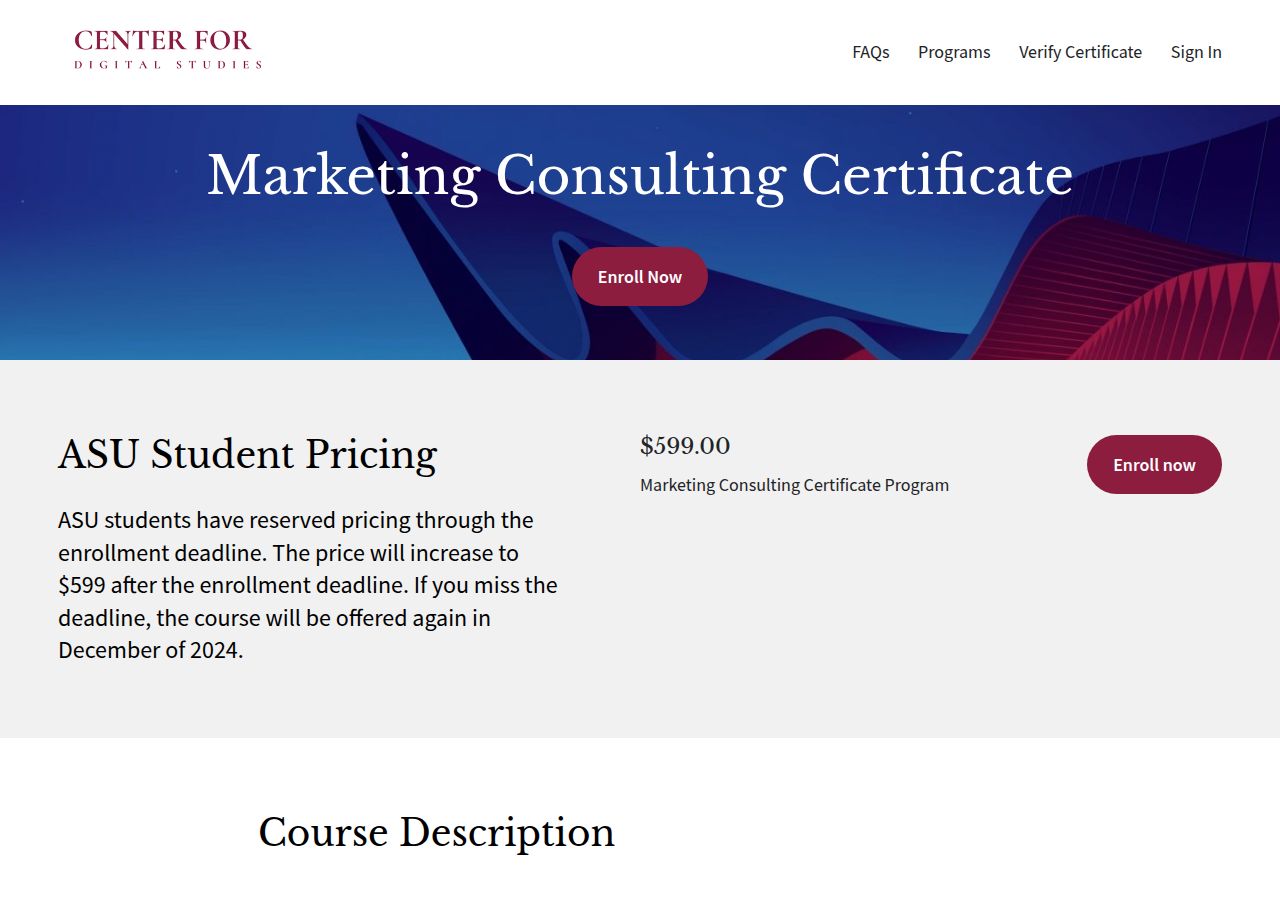Select Programs from the top menu
Screen dimensions: 1280x900
pyautogui.click(x=954, y=52)
